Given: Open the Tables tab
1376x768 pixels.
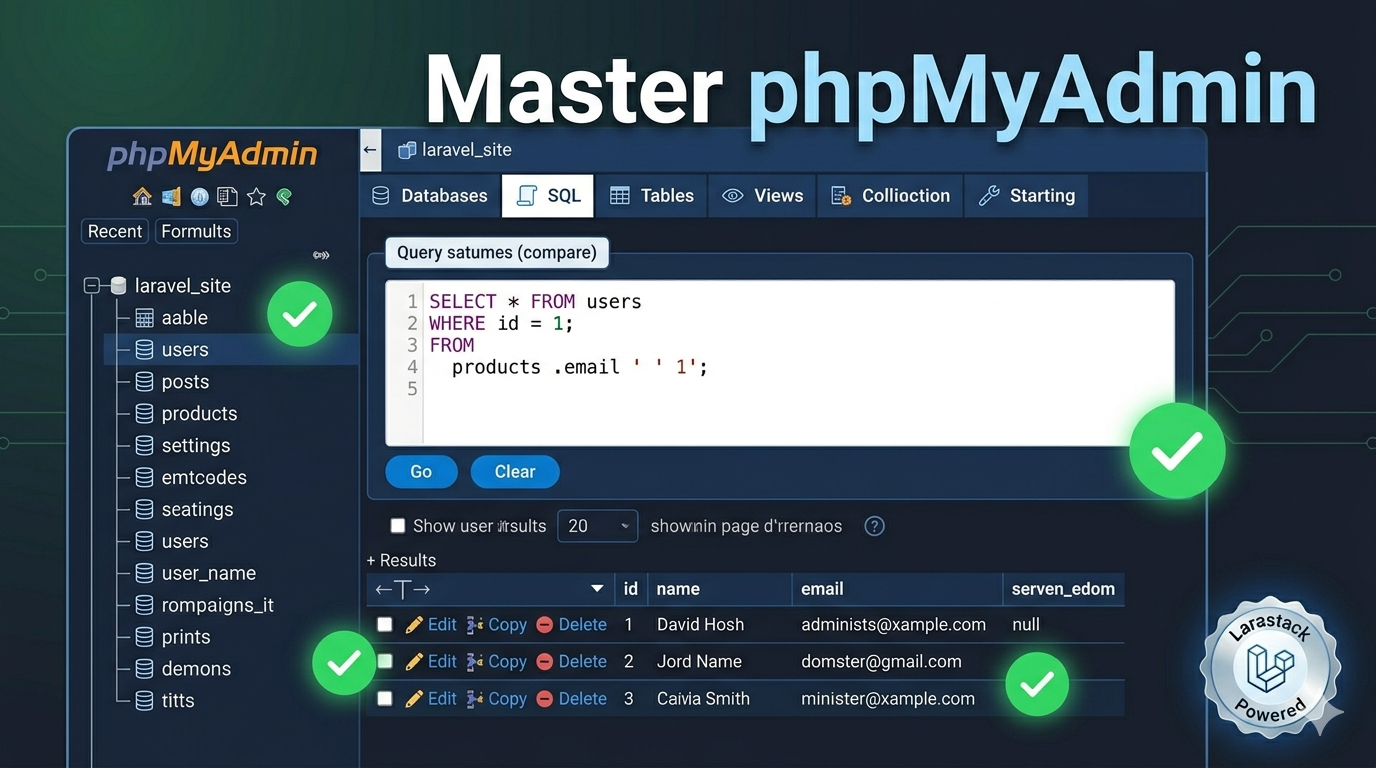Looking at the screenshot, I should point(652,196).
